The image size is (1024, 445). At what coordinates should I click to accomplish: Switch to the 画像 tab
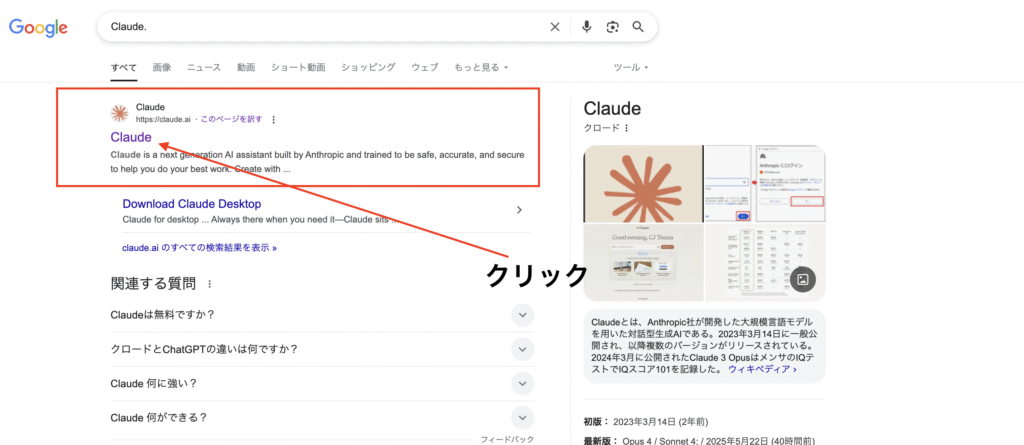(x=162, y=67)
